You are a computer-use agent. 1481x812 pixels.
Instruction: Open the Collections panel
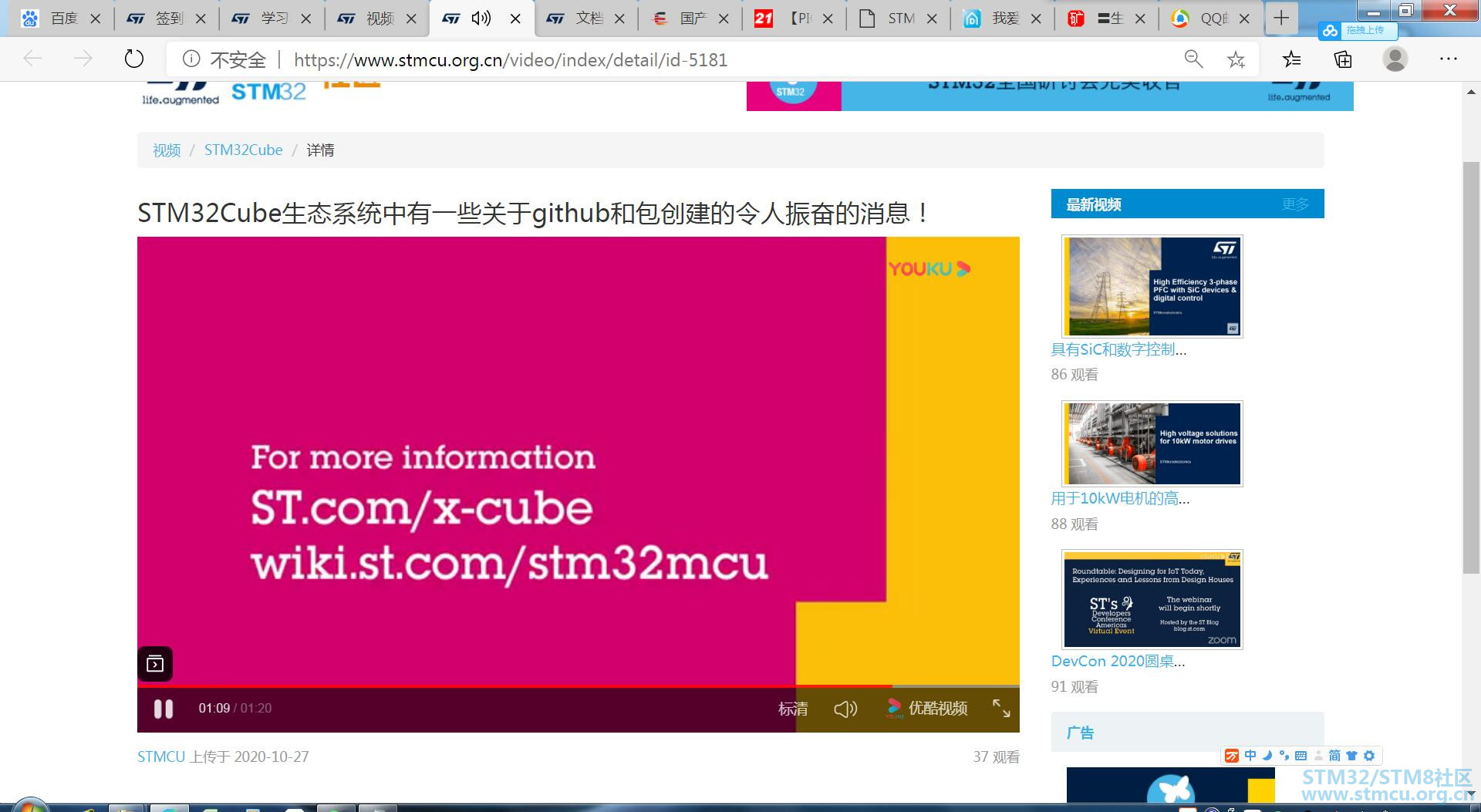1343,59
